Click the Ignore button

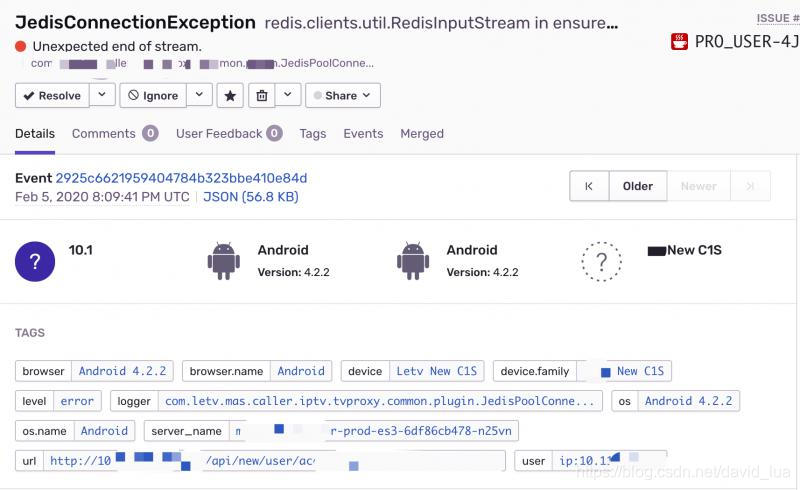coord(153,95)
